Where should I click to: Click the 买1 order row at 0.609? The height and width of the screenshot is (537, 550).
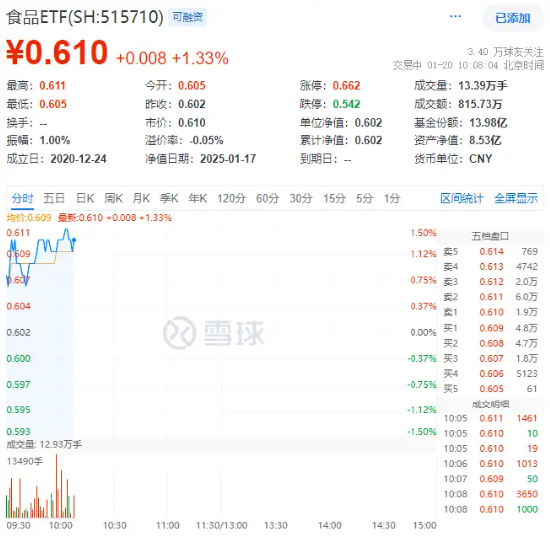[x=490, y=328]
